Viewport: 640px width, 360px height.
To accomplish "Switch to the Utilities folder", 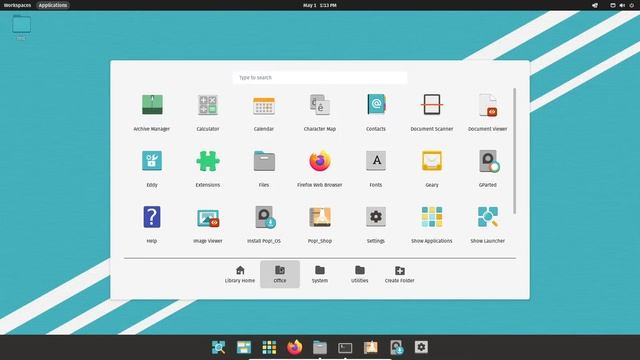I will [360, 274].
